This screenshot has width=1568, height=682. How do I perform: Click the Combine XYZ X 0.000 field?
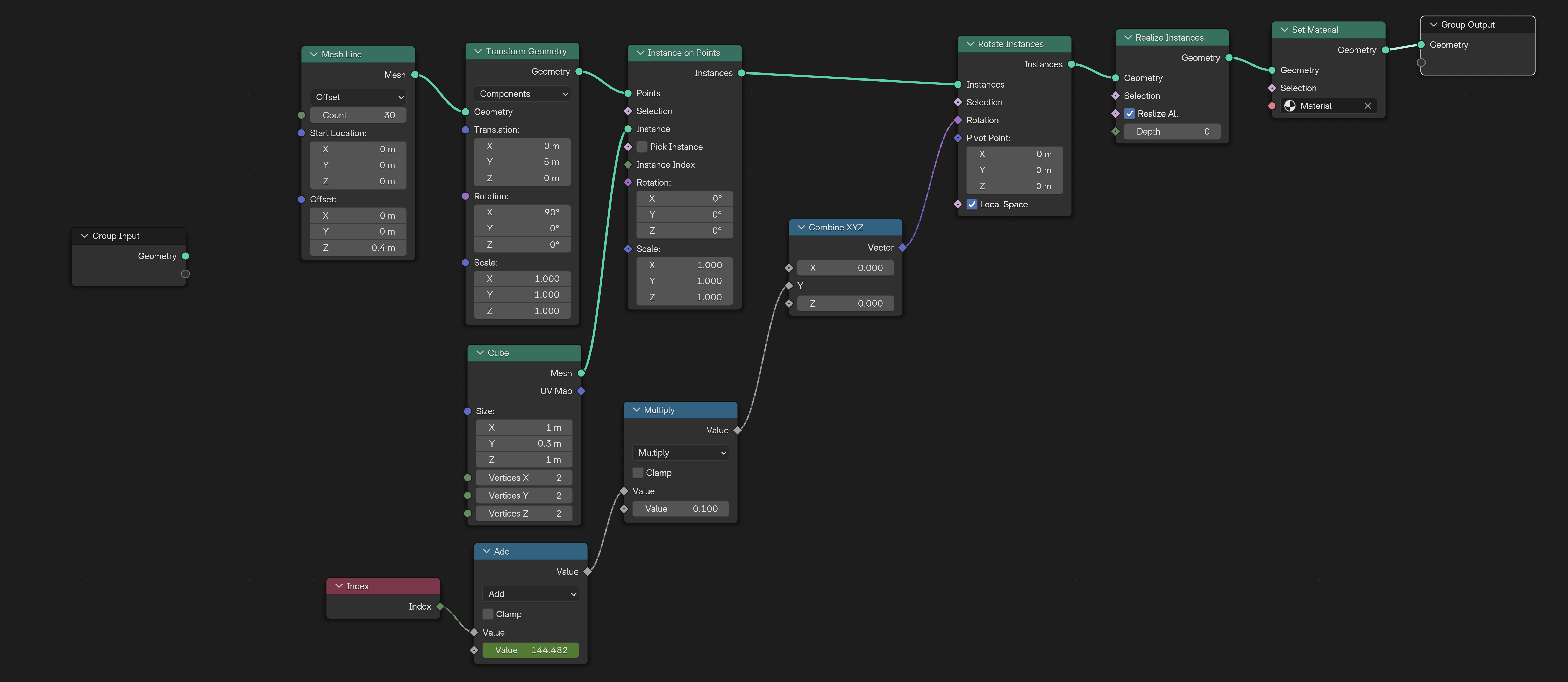click(845, 268)
